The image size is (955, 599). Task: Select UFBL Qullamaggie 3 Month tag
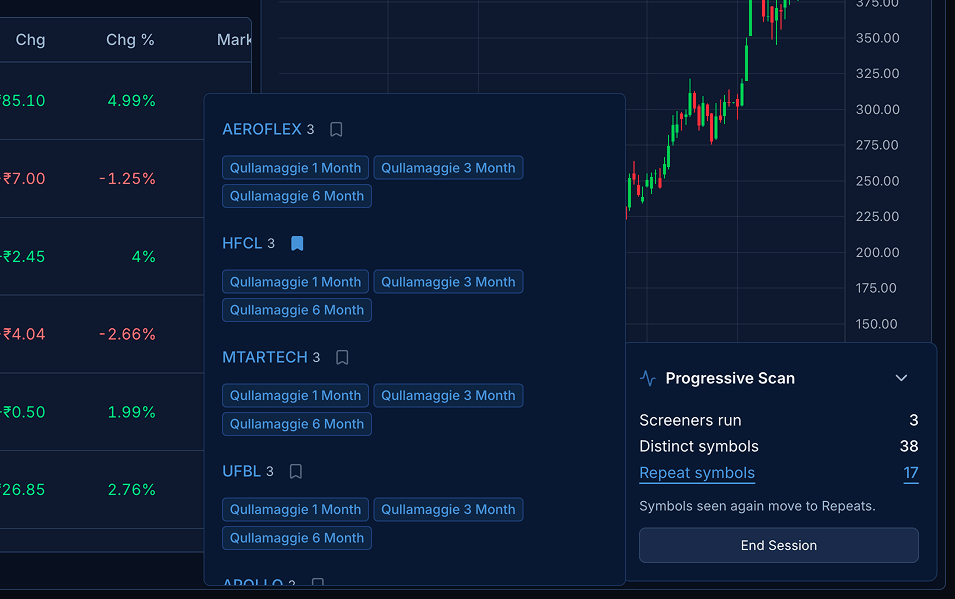point(448,509)
